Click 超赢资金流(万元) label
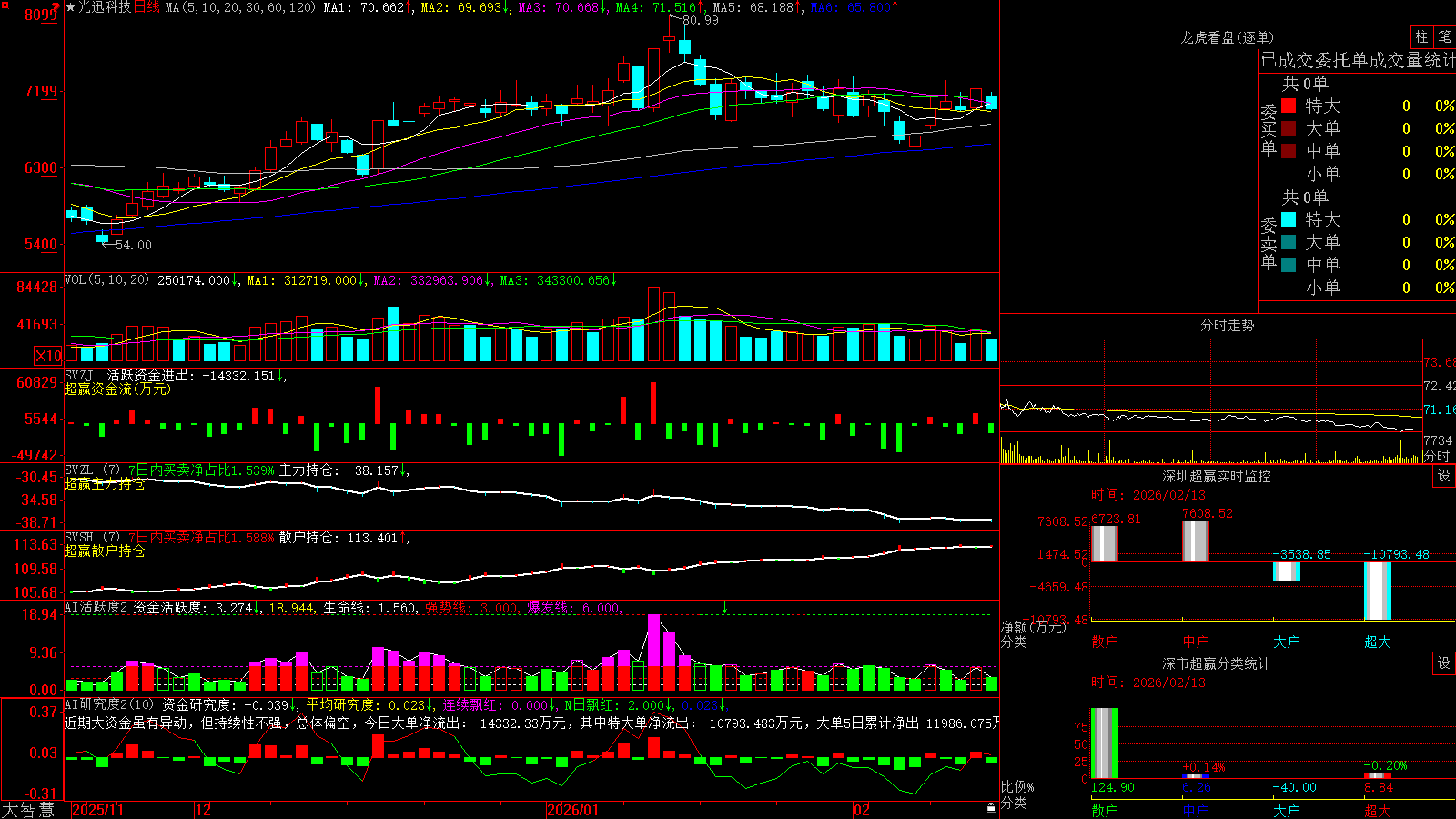 (x=117, y=389)
